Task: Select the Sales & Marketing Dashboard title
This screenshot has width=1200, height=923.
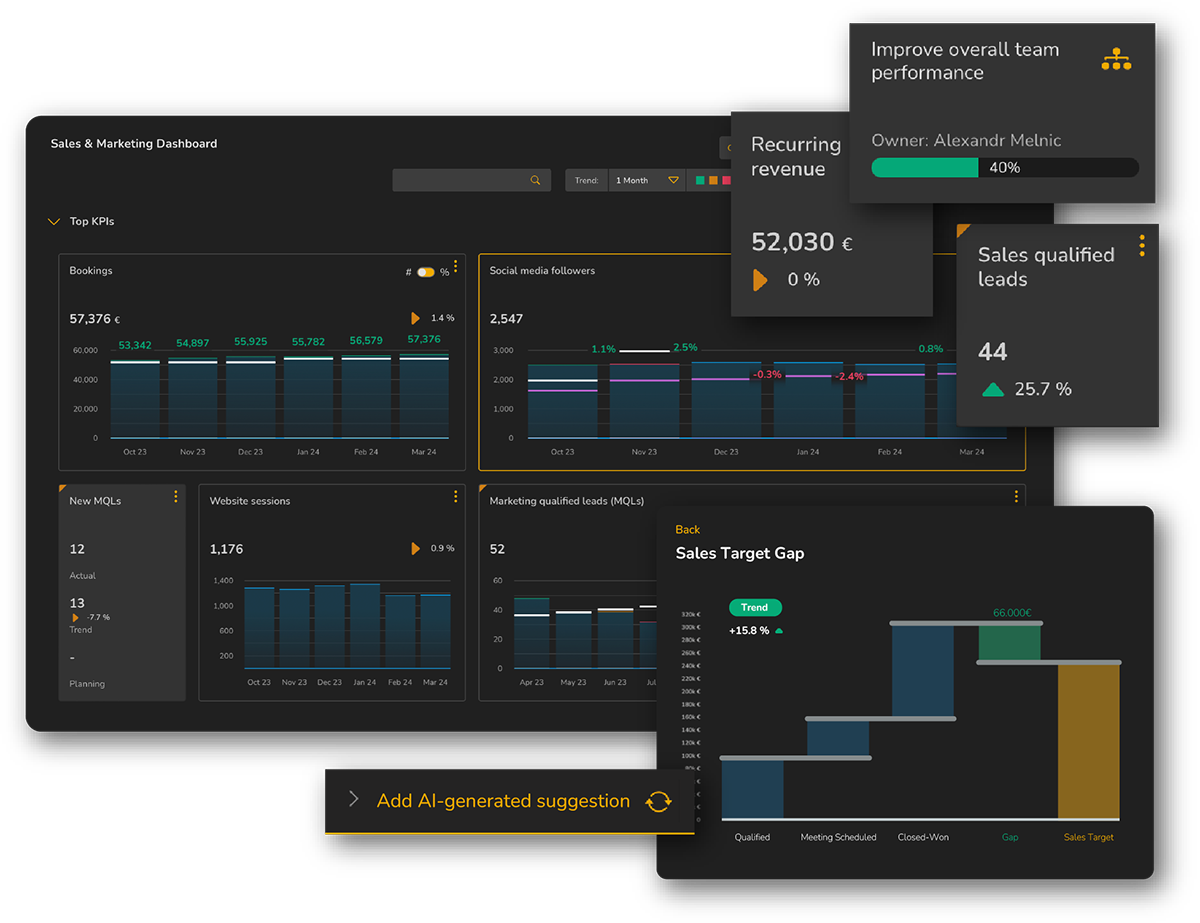Action: [133, 143]
